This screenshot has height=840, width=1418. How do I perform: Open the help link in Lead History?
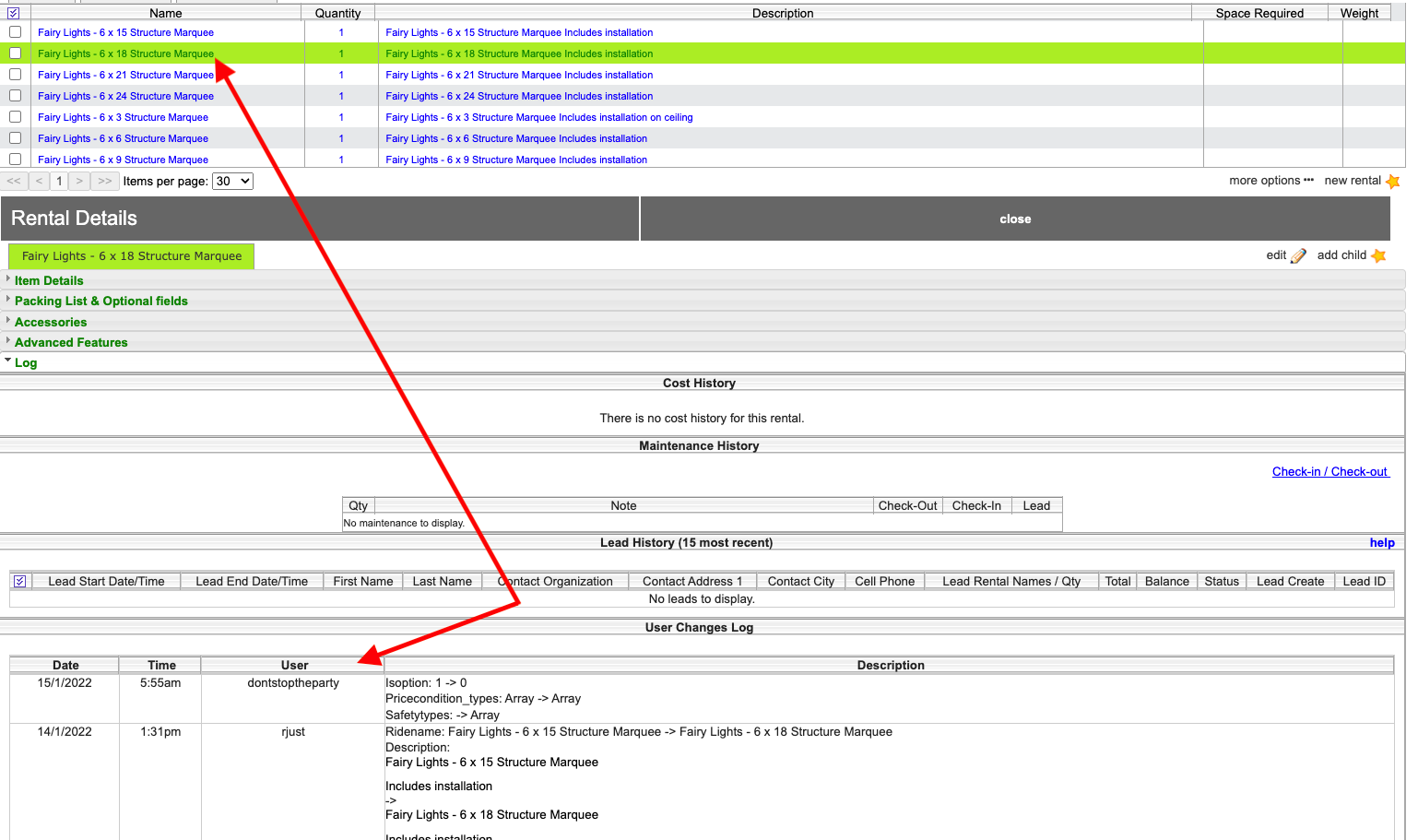[x=1381, y=543]
